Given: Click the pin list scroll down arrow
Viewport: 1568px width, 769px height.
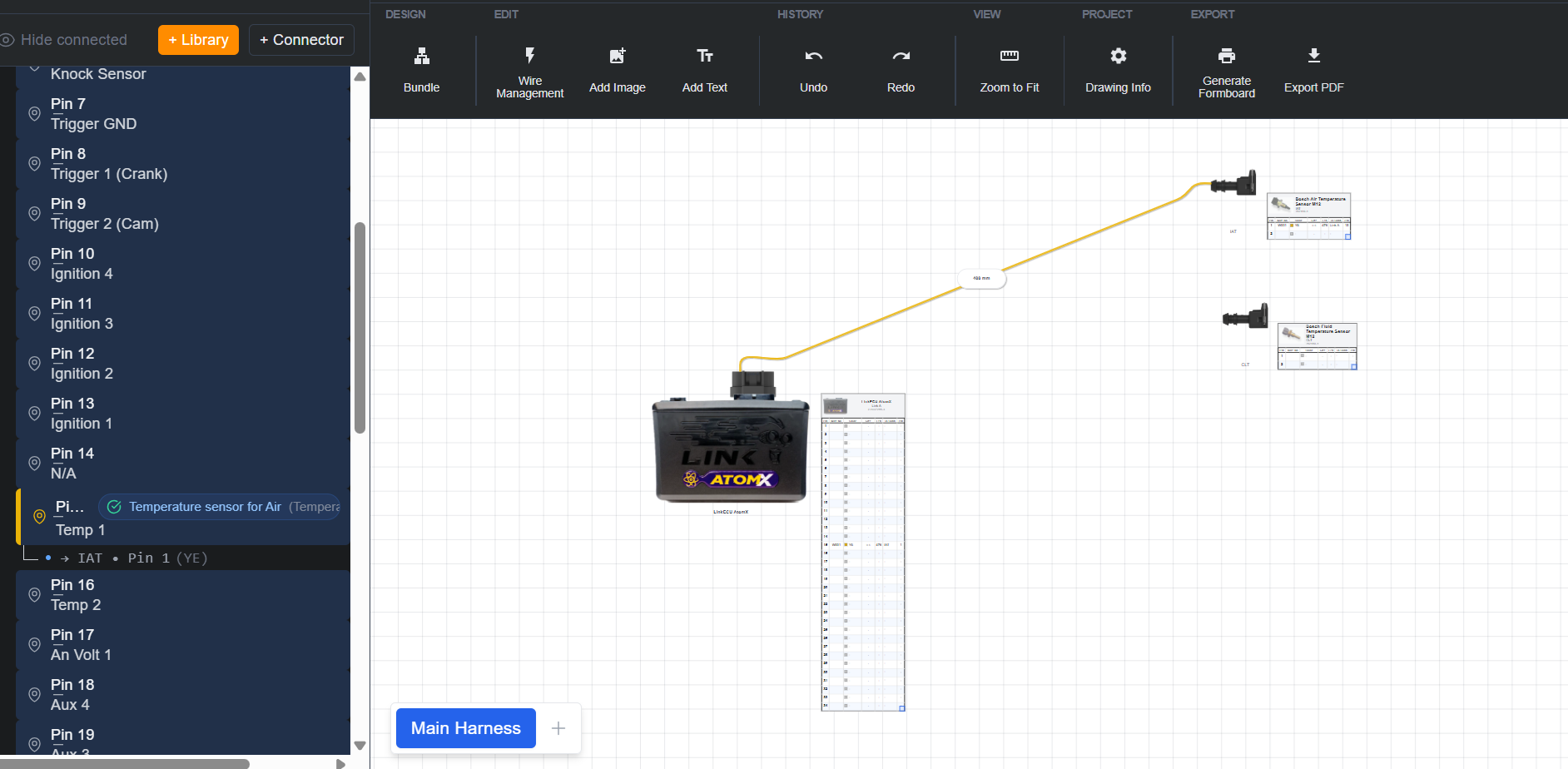Looking at the screenshot, I should [360, 746].
